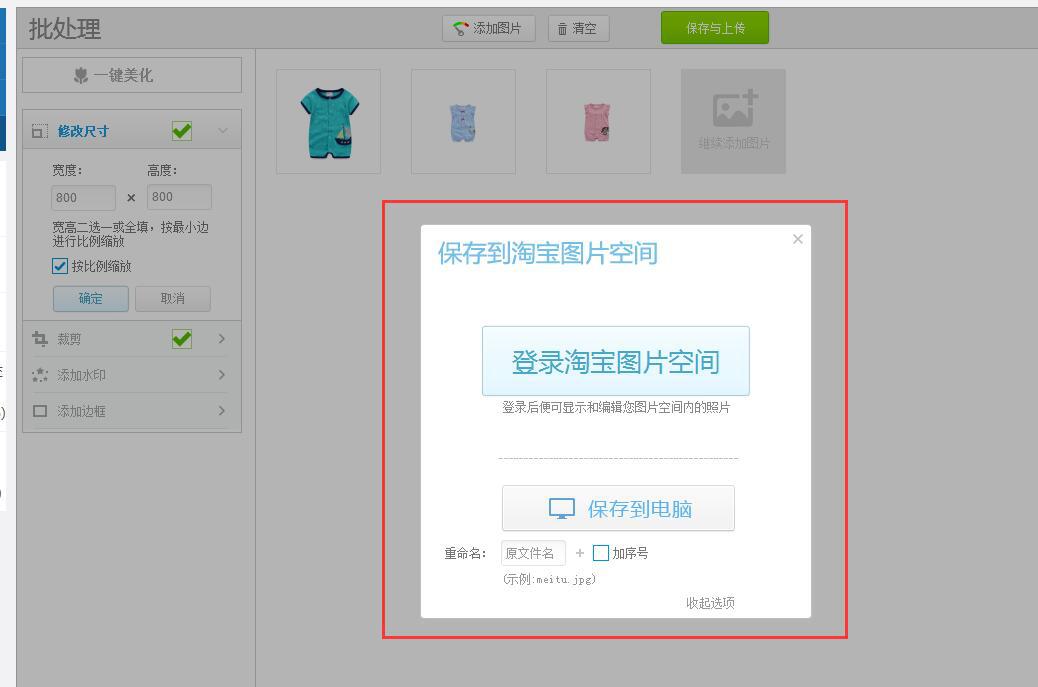Toggle the 裁剪 green checkmark
Image resolution: width=1038 pixels, height=687 pixels.
pos(181,339)
